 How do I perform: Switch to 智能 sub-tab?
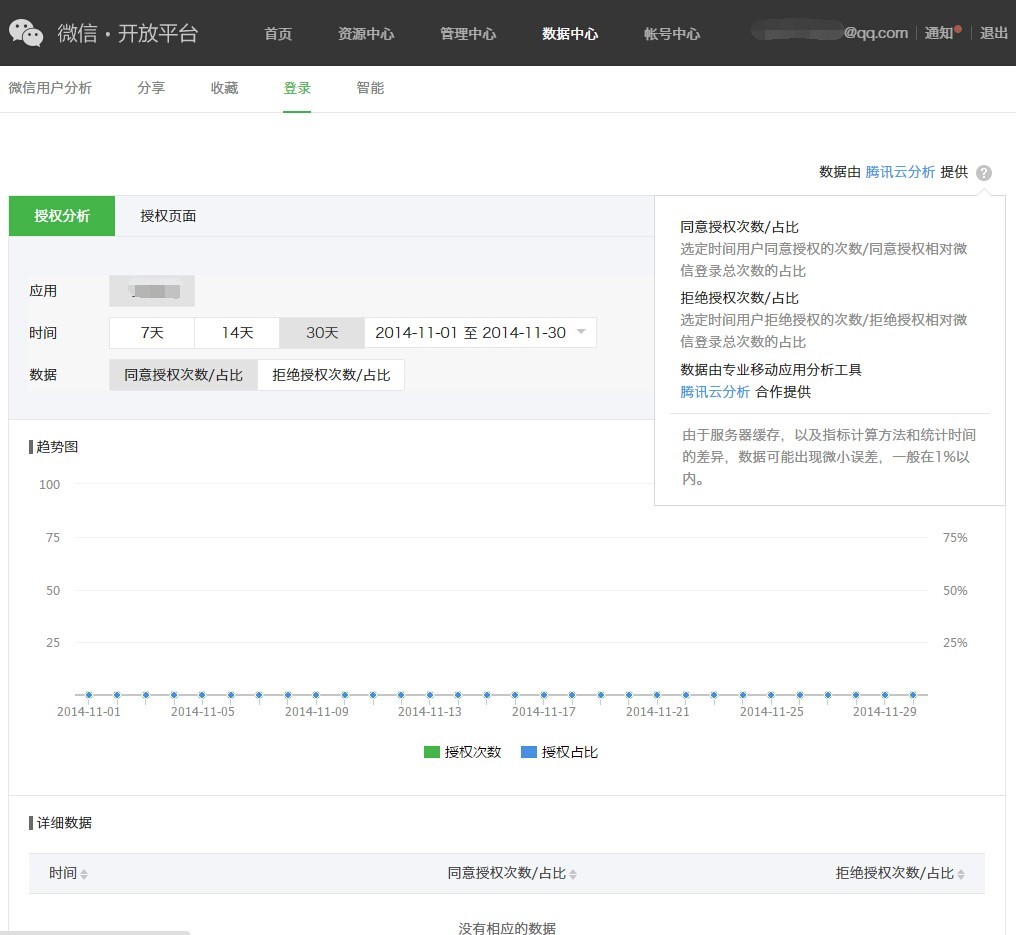click(370, 87)
